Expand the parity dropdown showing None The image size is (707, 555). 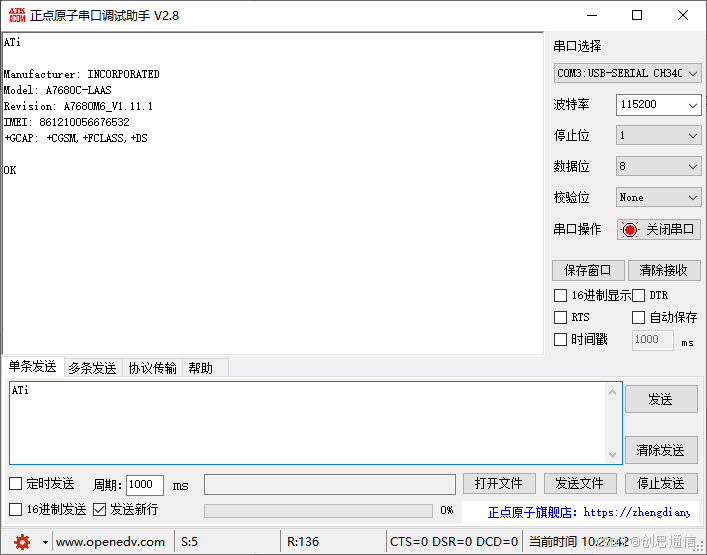pos(658,197)
